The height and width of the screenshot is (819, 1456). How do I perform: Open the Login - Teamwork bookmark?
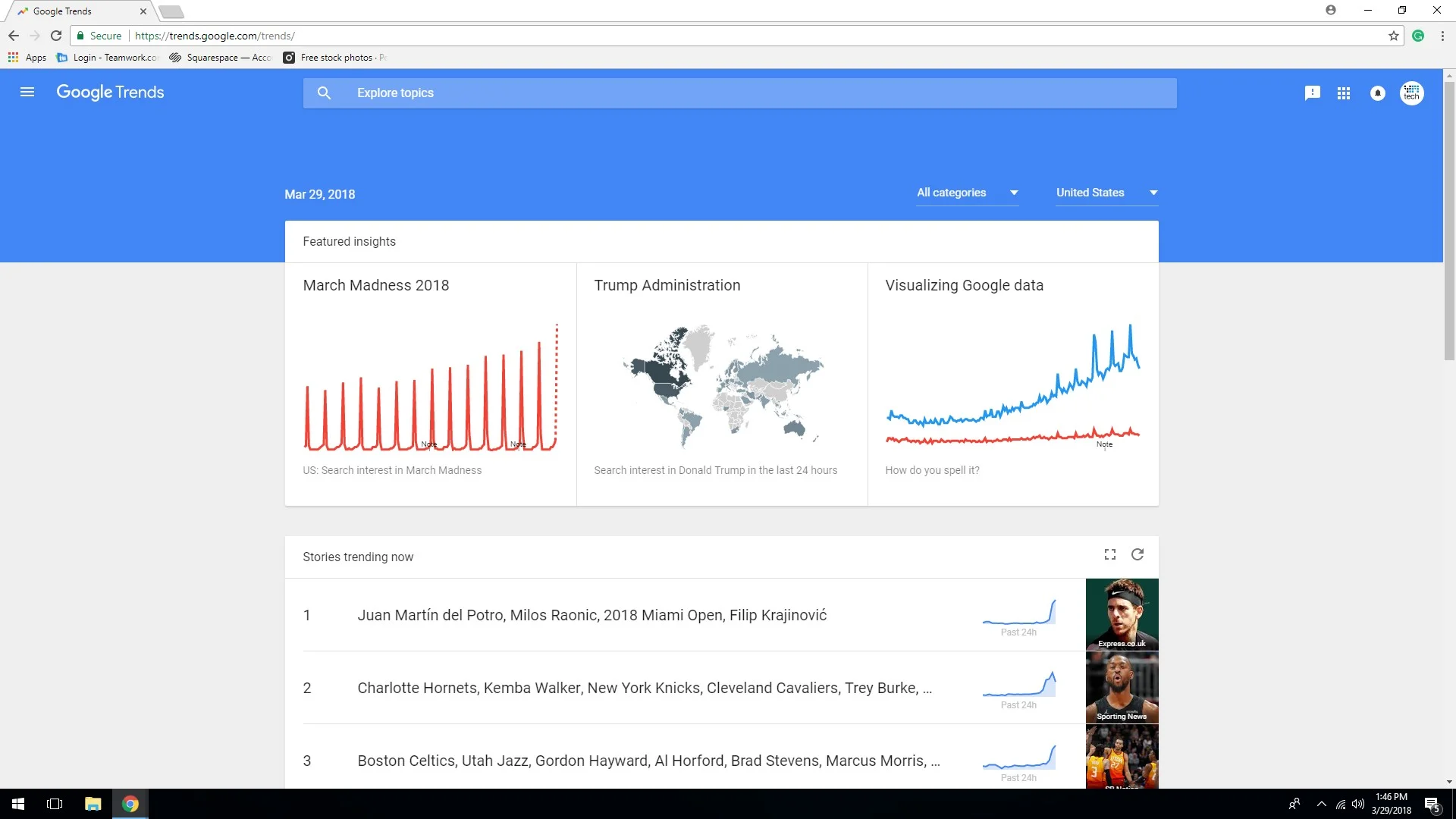pyautogui.click(x=108, y=58)
